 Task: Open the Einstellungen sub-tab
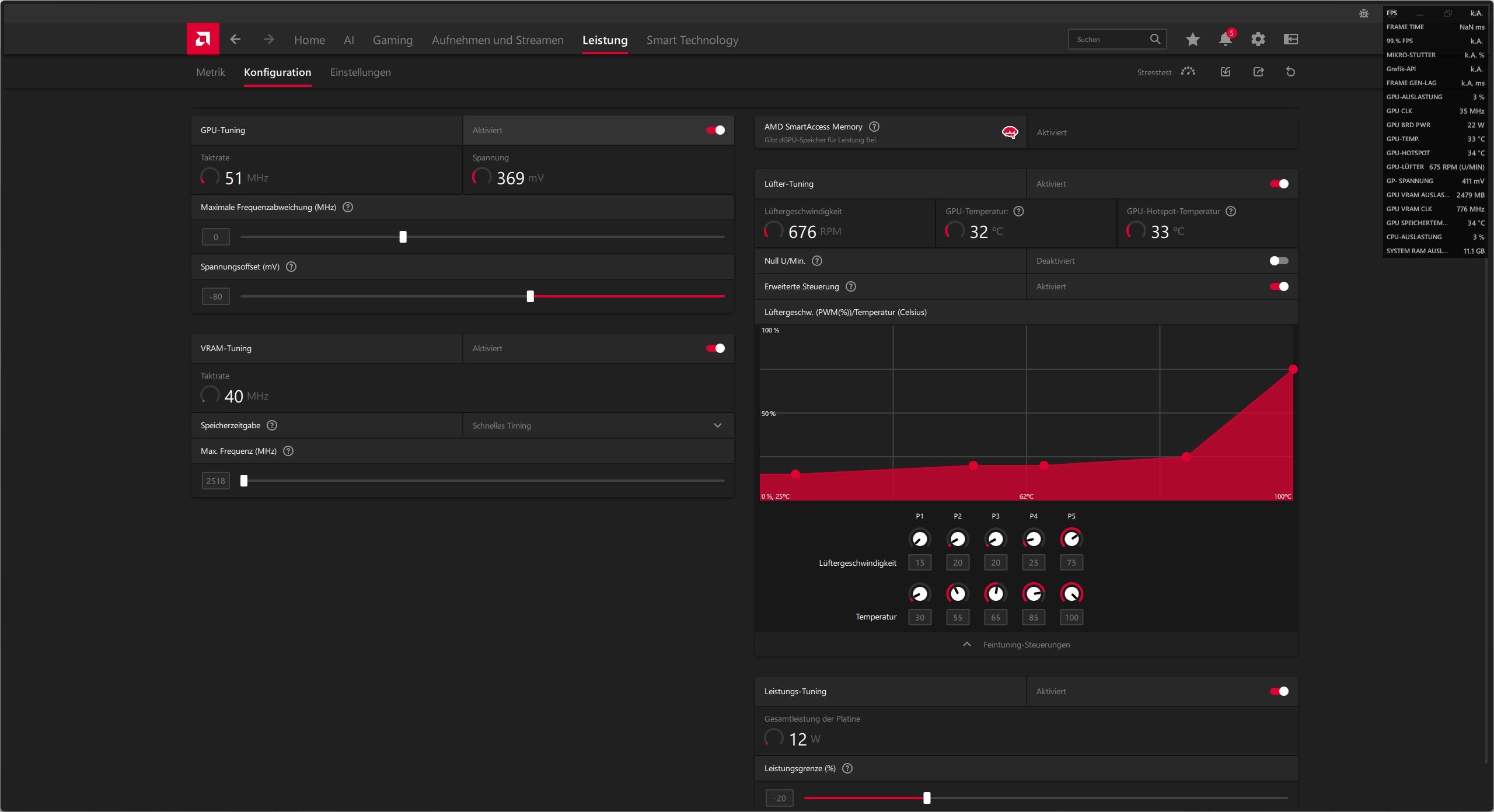[360, 72]
